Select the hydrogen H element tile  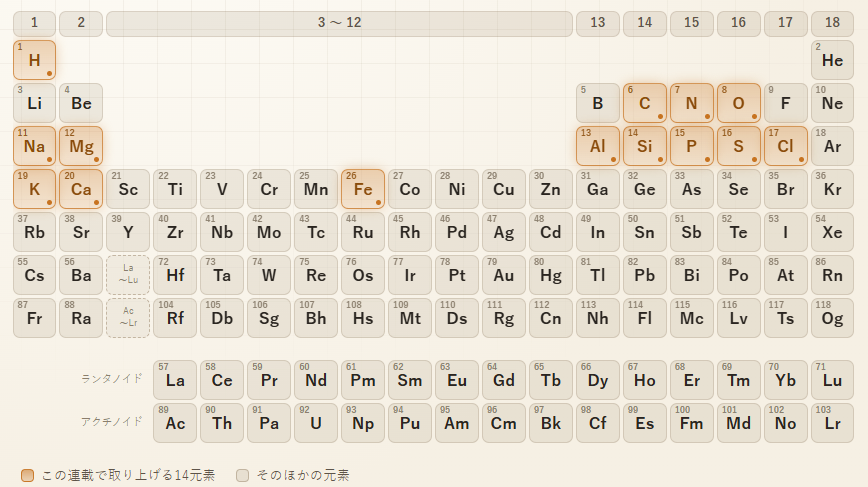click(x=34, y=60)
